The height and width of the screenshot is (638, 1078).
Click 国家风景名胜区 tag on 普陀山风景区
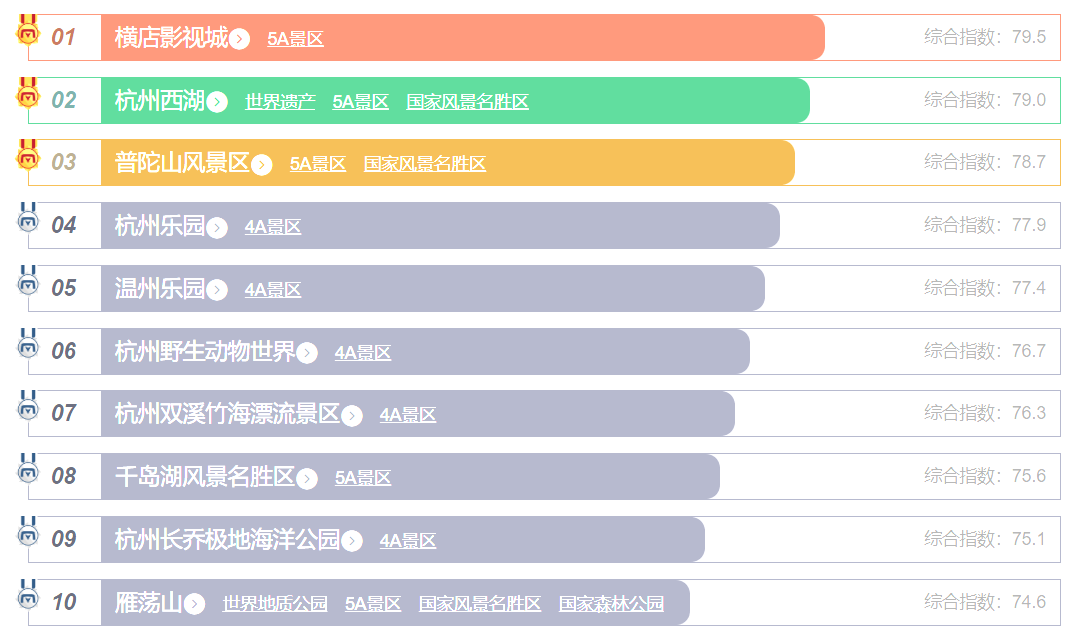coord(425,164)
